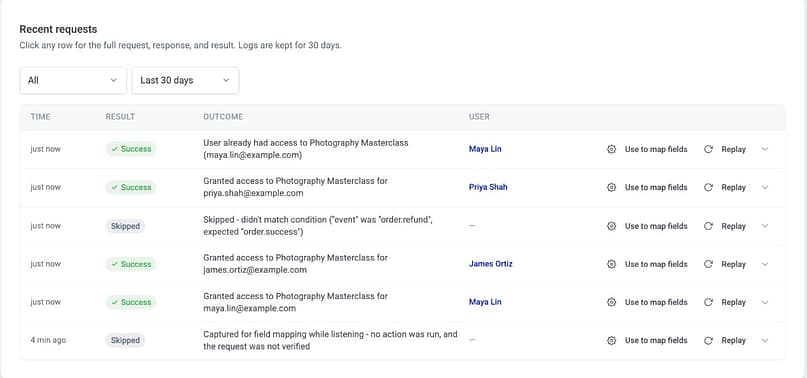Click the replay arrow icon in the 'User already had access' row
The width and height of the screenshot is (807, 378).
(708, 149)
